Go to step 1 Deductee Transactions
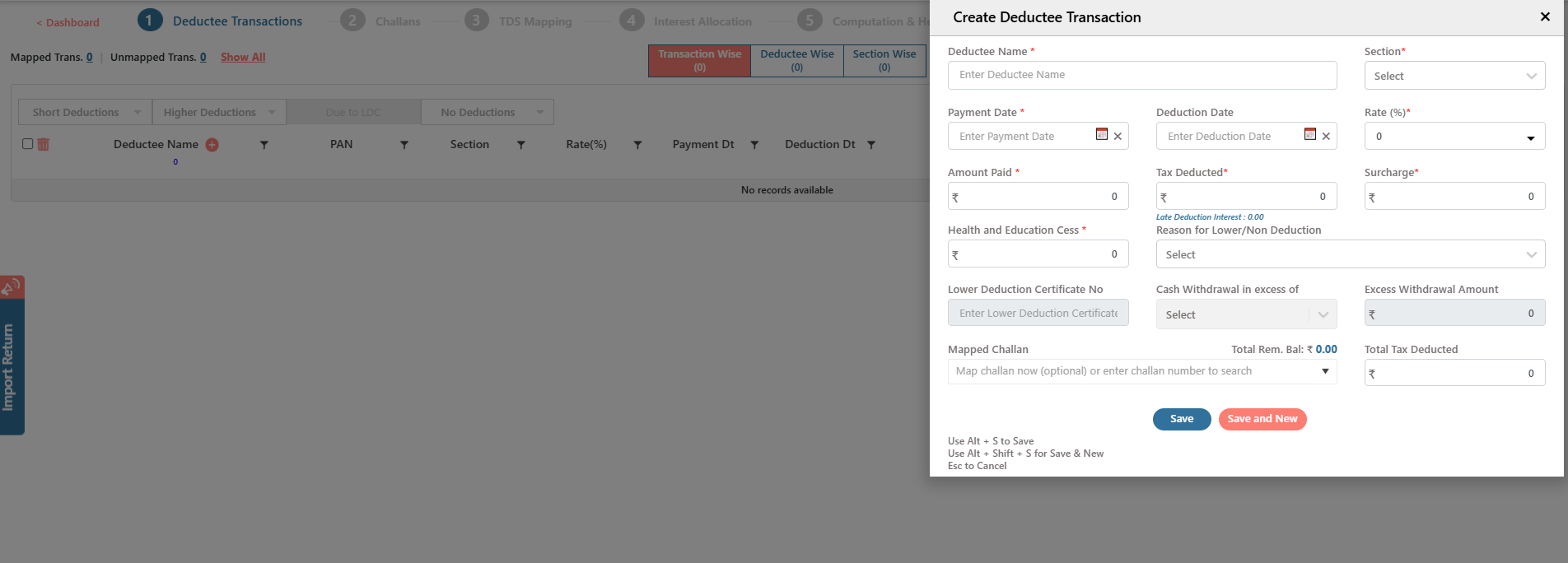 (221, 21)
